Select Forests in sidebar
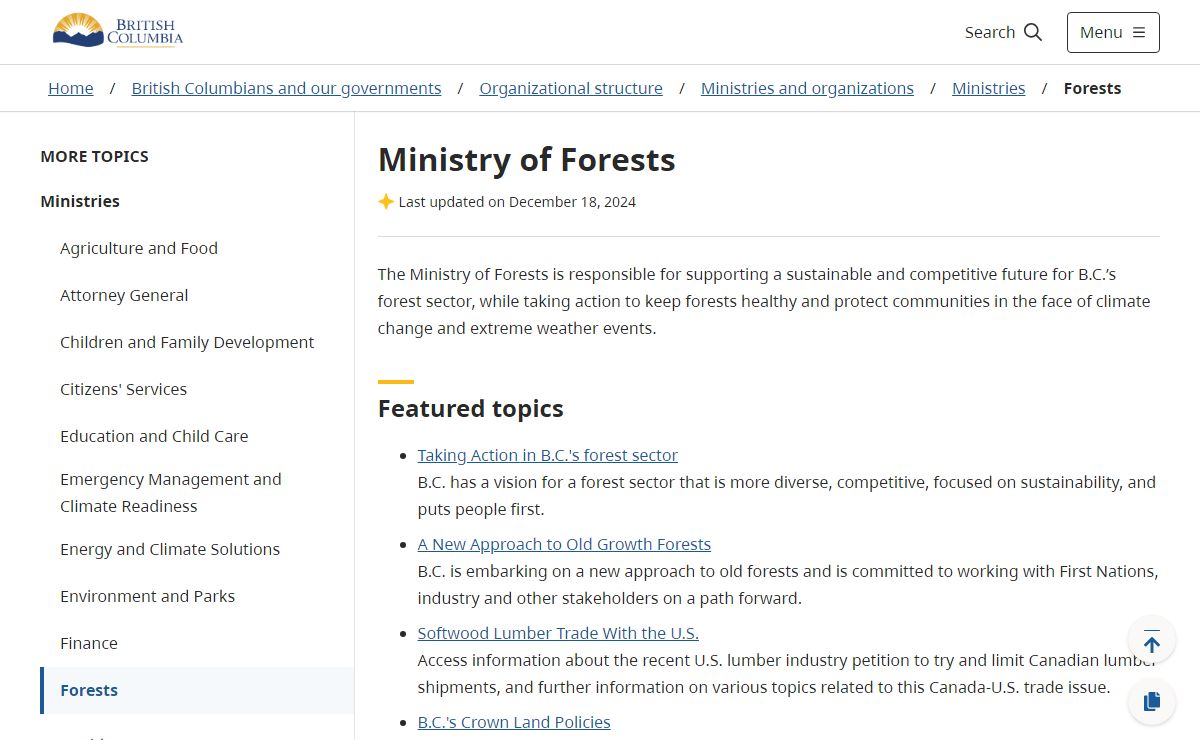The height and width of the screenshot is (740, 1200). click(x=197, y=690)
